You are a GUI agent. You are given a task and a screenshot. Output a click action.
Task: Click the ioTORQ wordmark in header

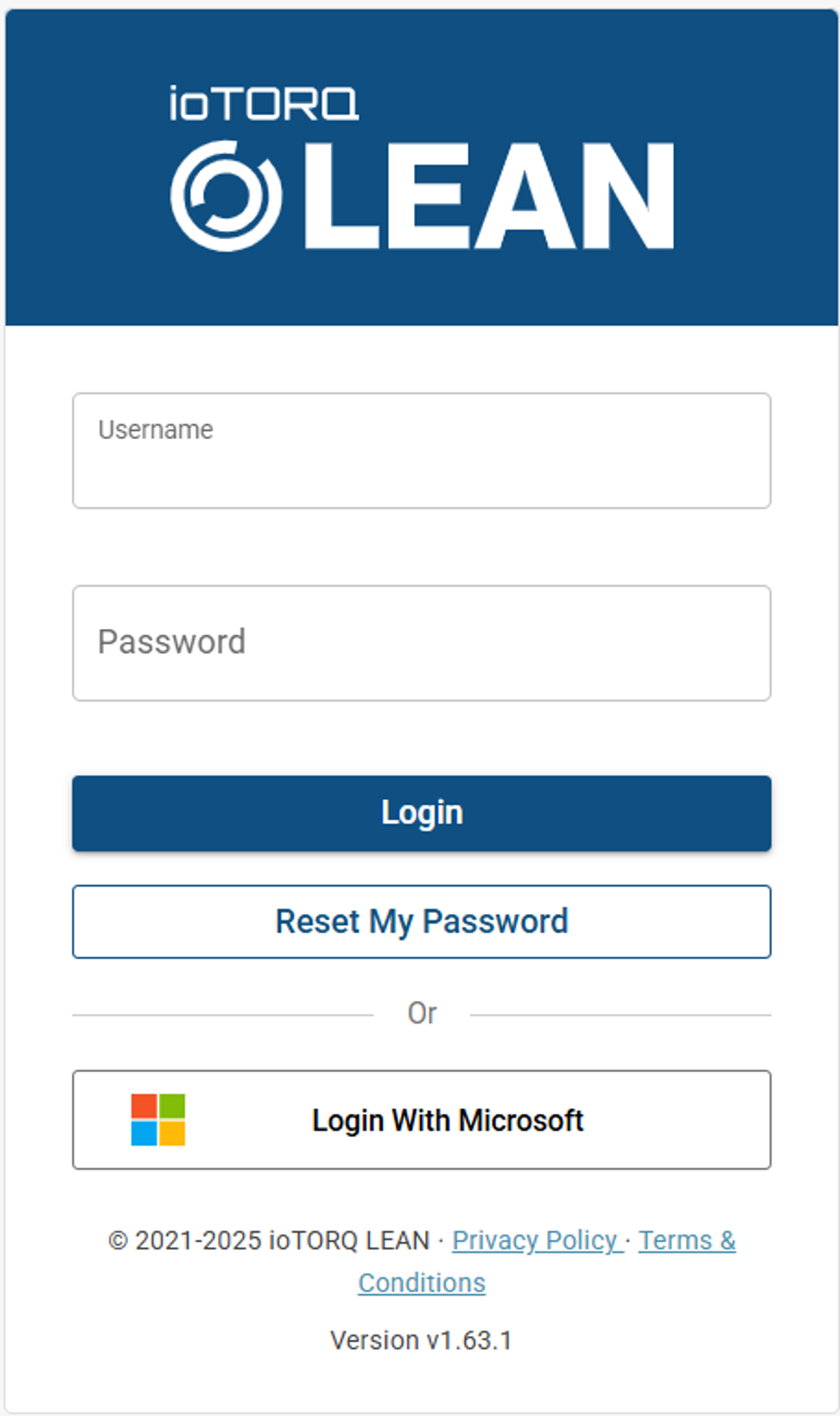[x=264, y=103]
